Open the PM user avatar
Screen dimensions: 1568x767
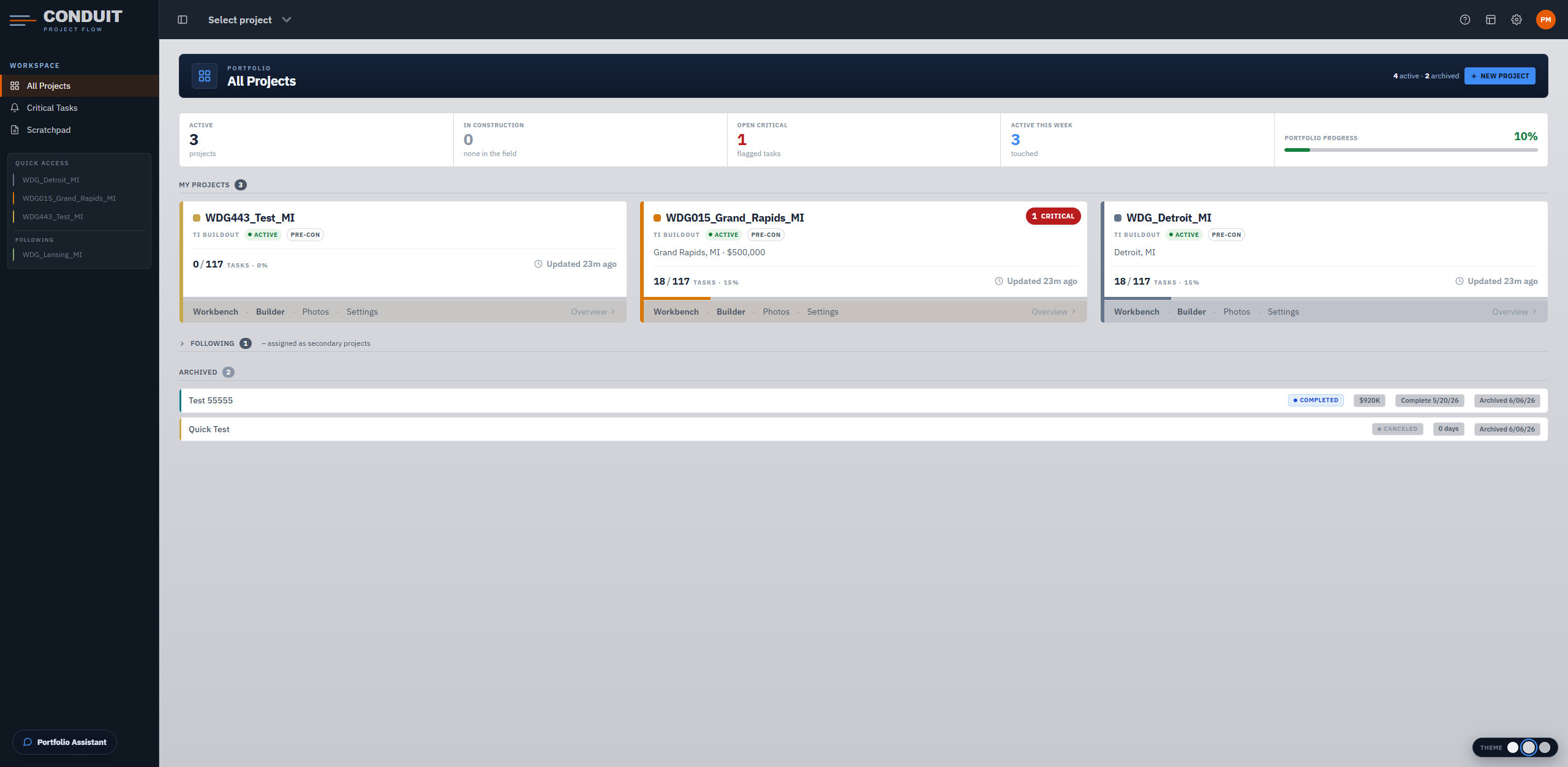point(1546,20)
